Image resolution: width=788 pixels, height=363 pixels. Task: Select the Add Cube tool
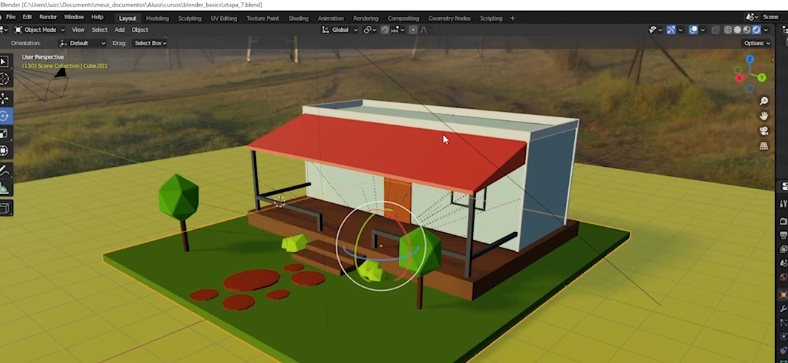(x=5, y=208)
